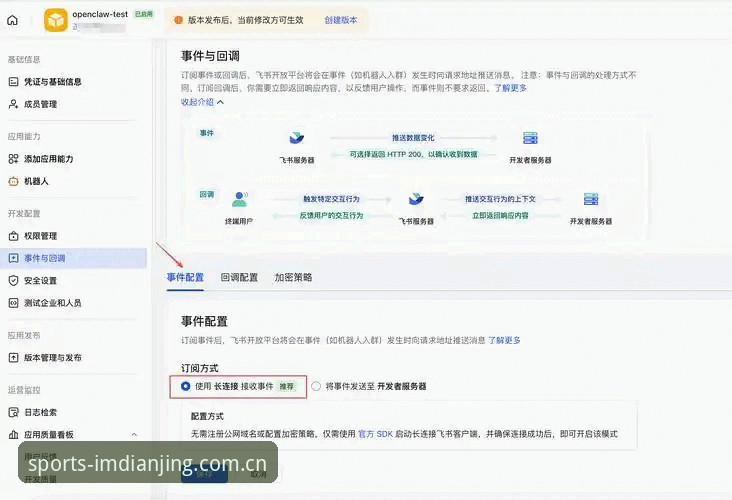Switch to the 回调配置 tab
The height and width of the screenshot is (500, 732).
pyautogui.click(x=239, y=277)
